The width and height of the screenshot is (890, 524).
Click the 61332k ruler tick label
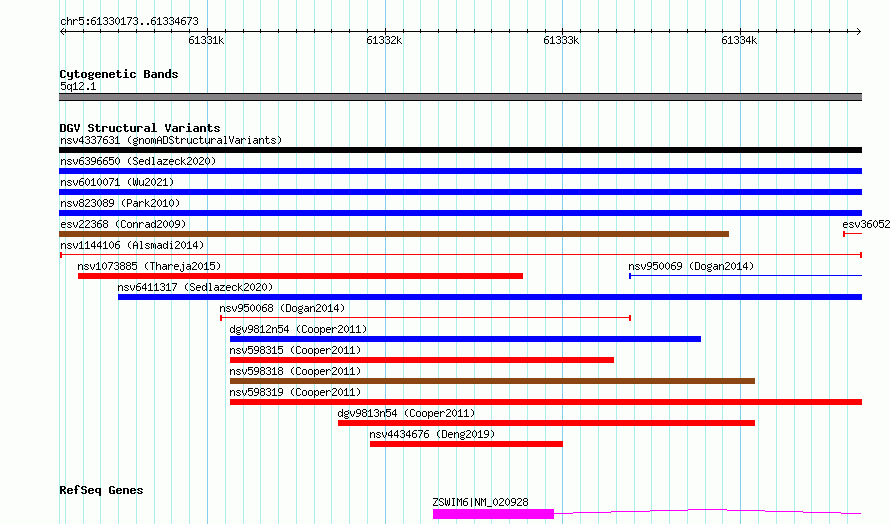coord(384,40)
